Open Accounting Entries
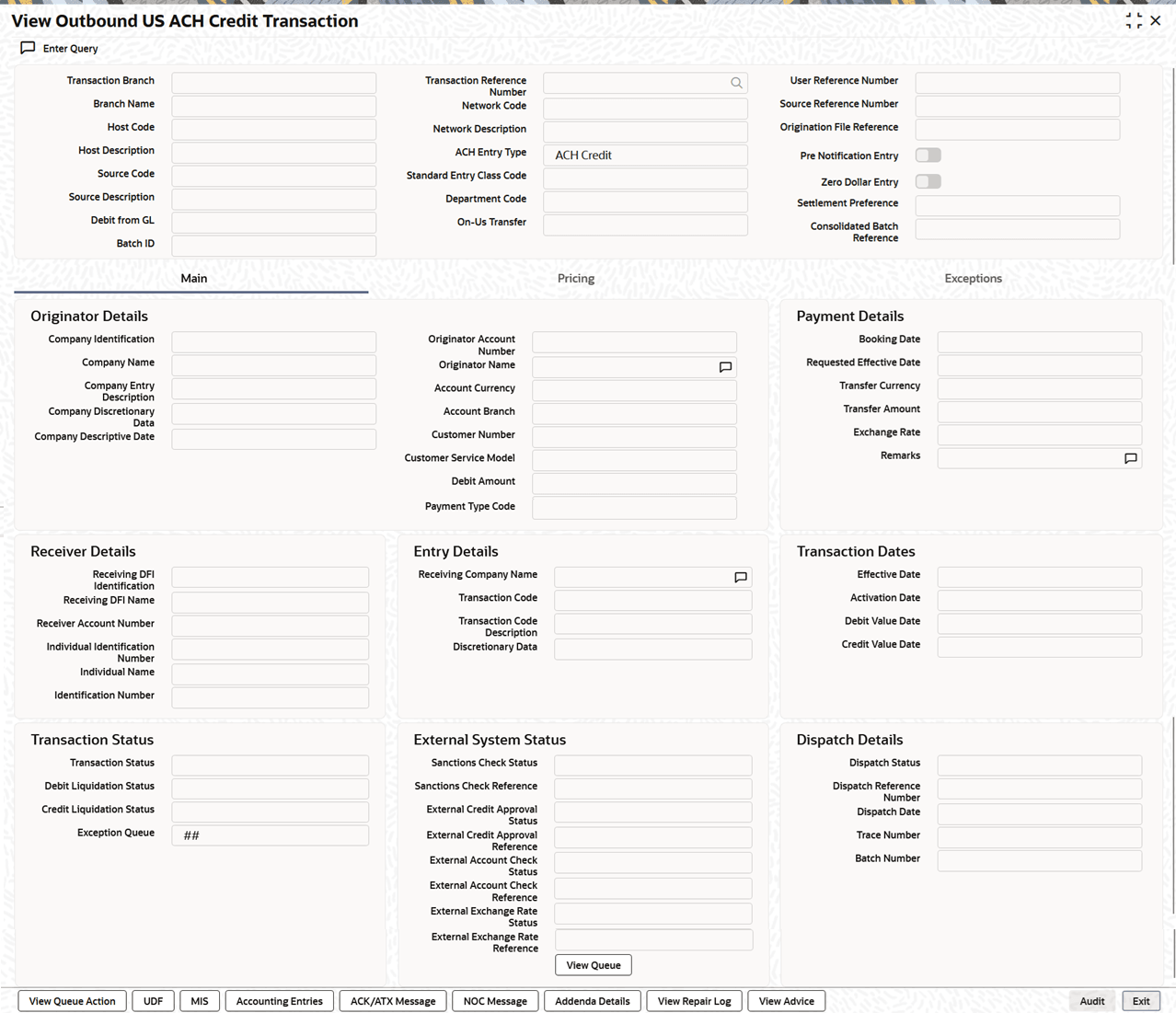1176x1013 pixels. point(279,1001)
